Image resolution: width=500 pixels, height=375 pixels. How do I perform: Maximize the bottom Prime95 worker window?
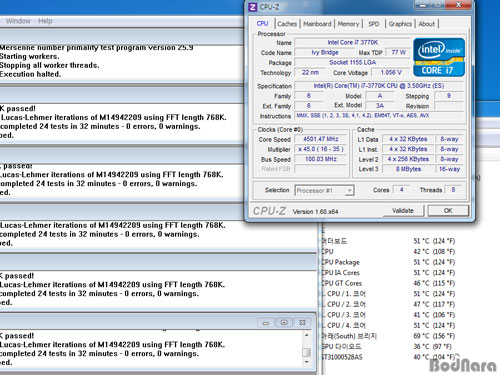coord(284,323)
